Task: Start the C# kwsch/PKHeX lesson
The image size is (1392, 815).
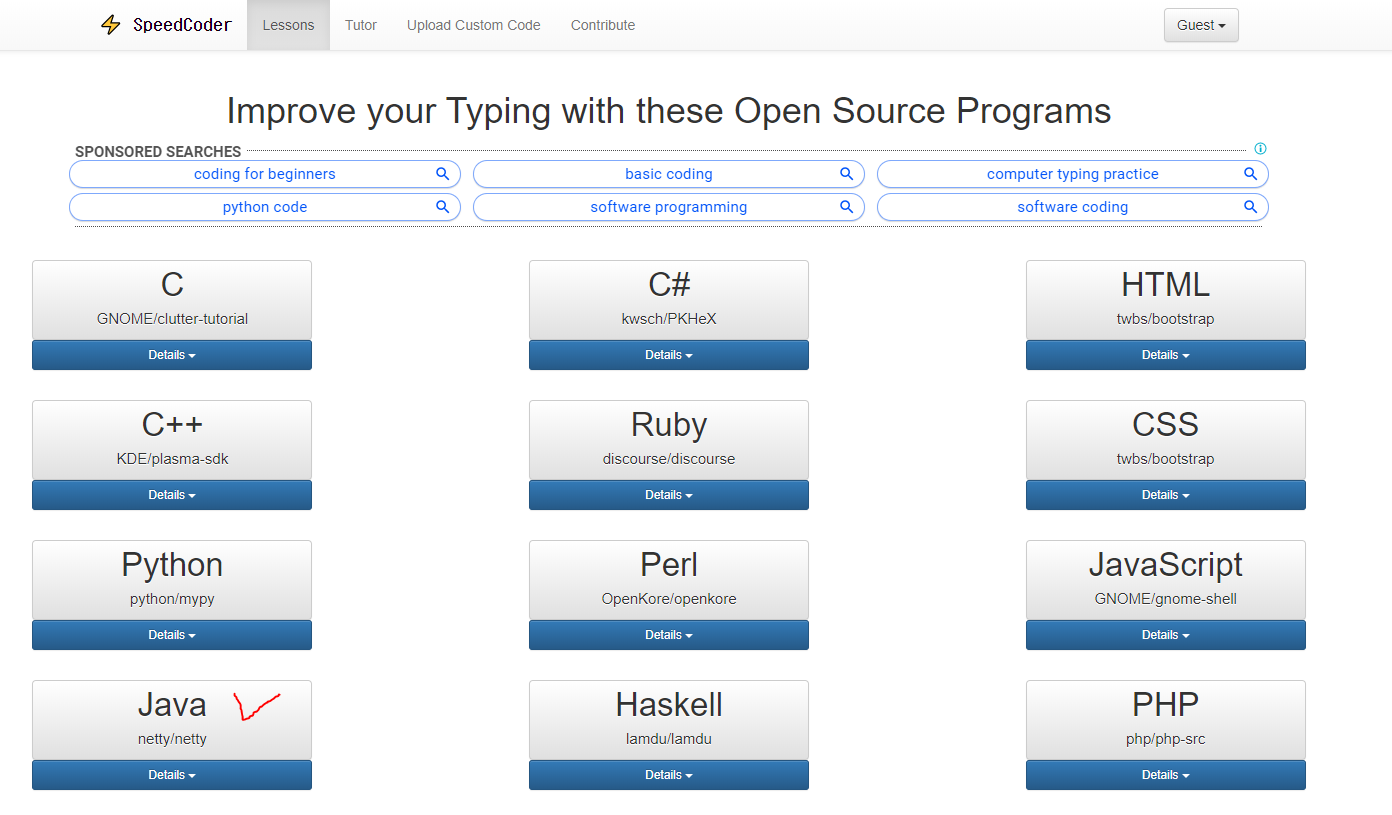Action: click(669, 300)
